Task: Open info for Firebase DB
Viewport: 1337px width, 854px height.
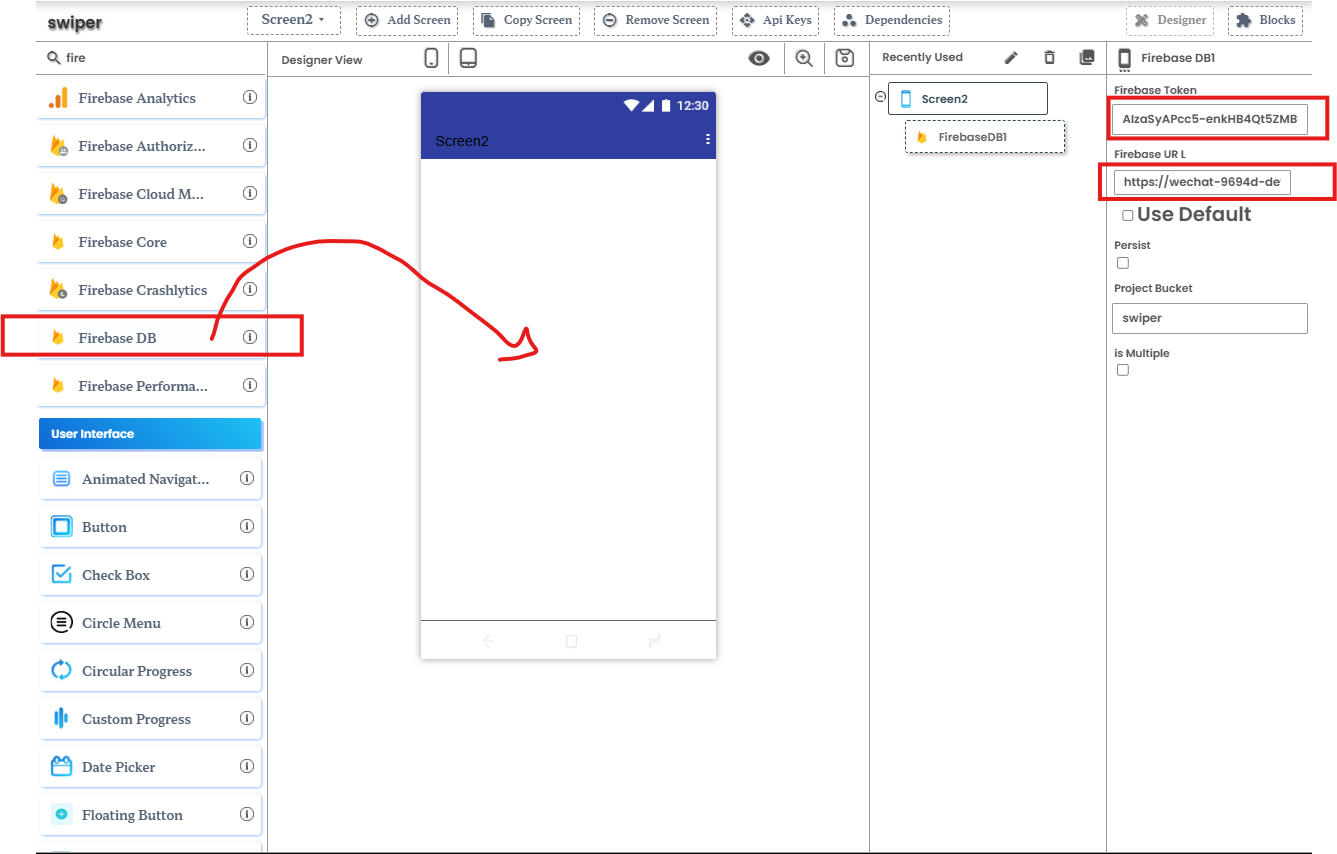Action: click(250, 338)
